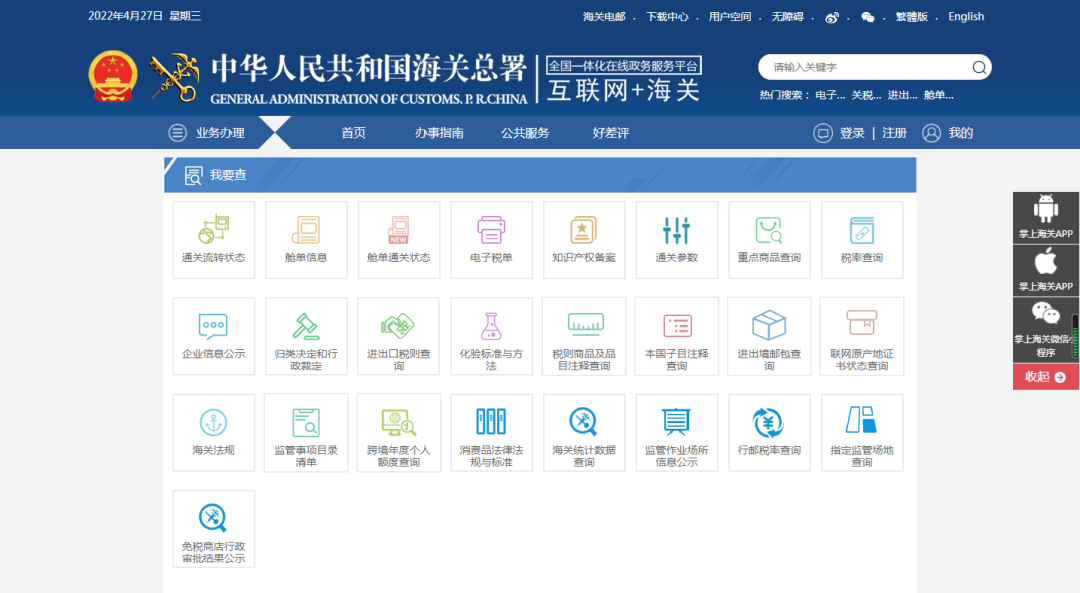Click the customs key emblem logo

pyautogui.click(x=174, y=78)
